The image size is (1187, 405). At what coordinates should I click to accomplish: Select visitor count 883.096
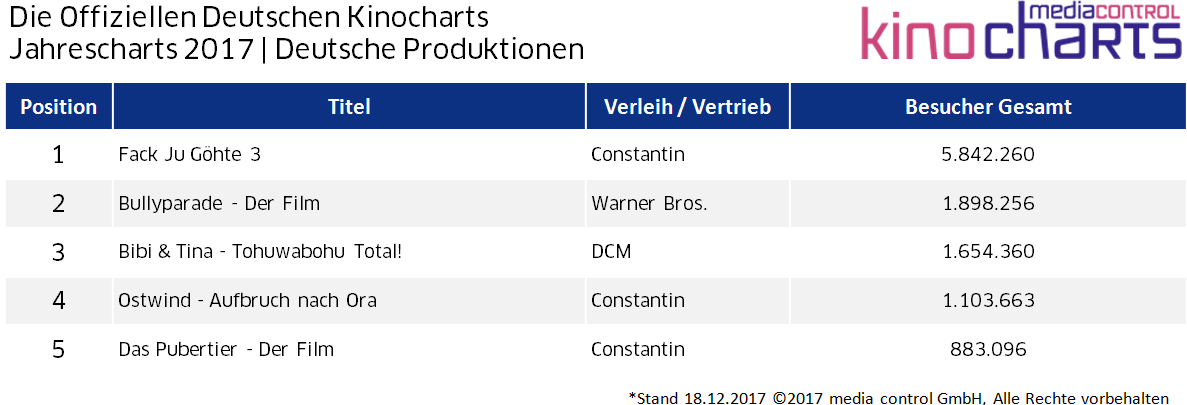[x=988, y=349]
